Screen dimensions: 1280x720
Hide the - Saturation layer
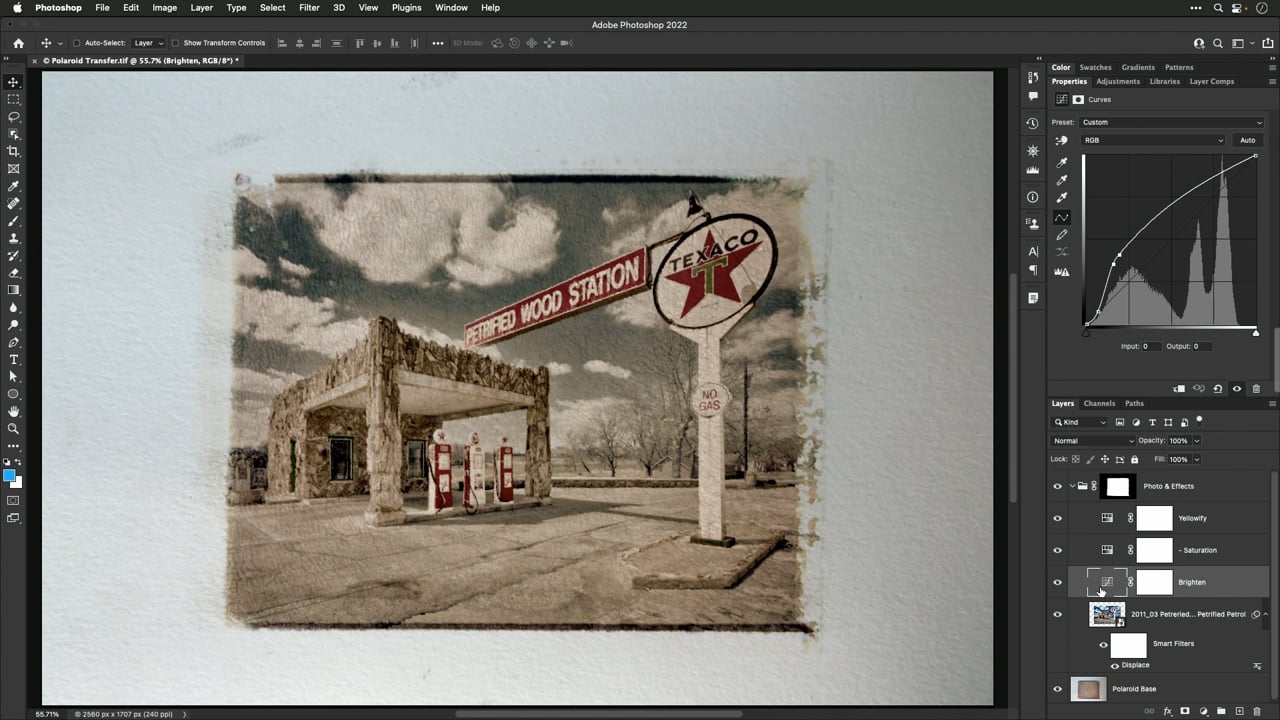1057,550
